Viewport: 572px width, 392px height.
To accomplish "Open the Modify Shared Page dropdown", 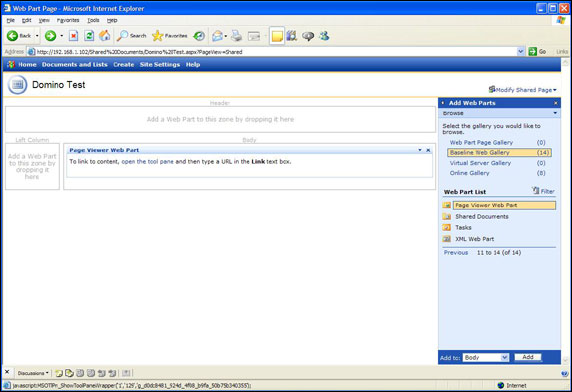I will [522, 90].
